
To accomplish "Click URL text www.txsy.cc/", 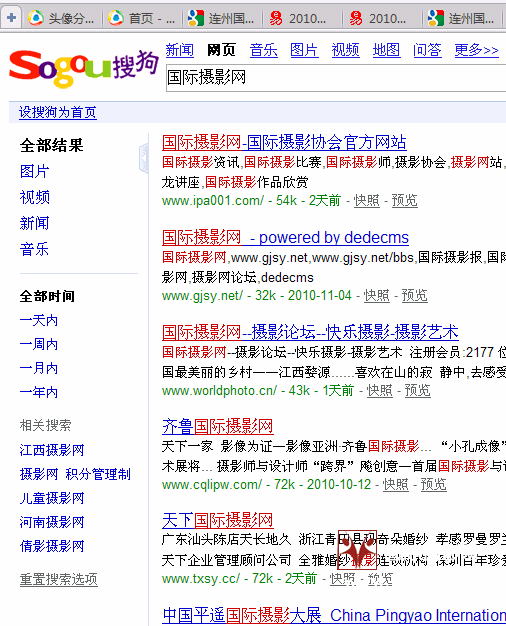I will point(201,578).
